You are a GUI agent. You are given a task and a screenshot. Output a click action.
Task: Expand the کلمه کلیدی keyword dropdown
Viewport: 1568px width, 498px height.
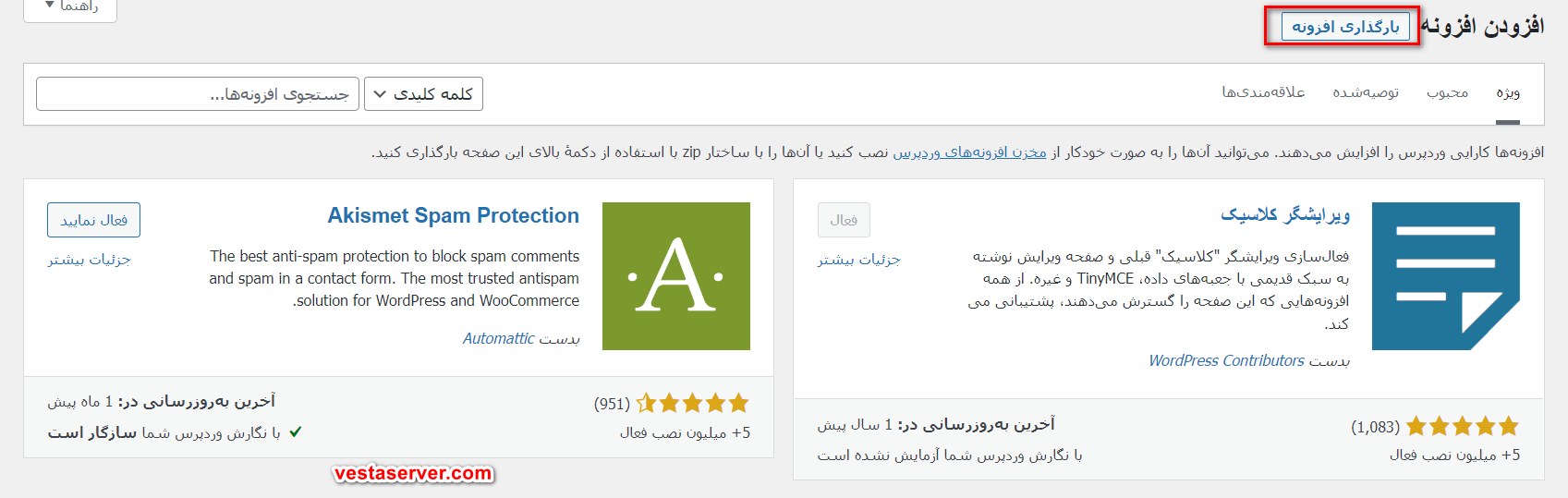423,94
